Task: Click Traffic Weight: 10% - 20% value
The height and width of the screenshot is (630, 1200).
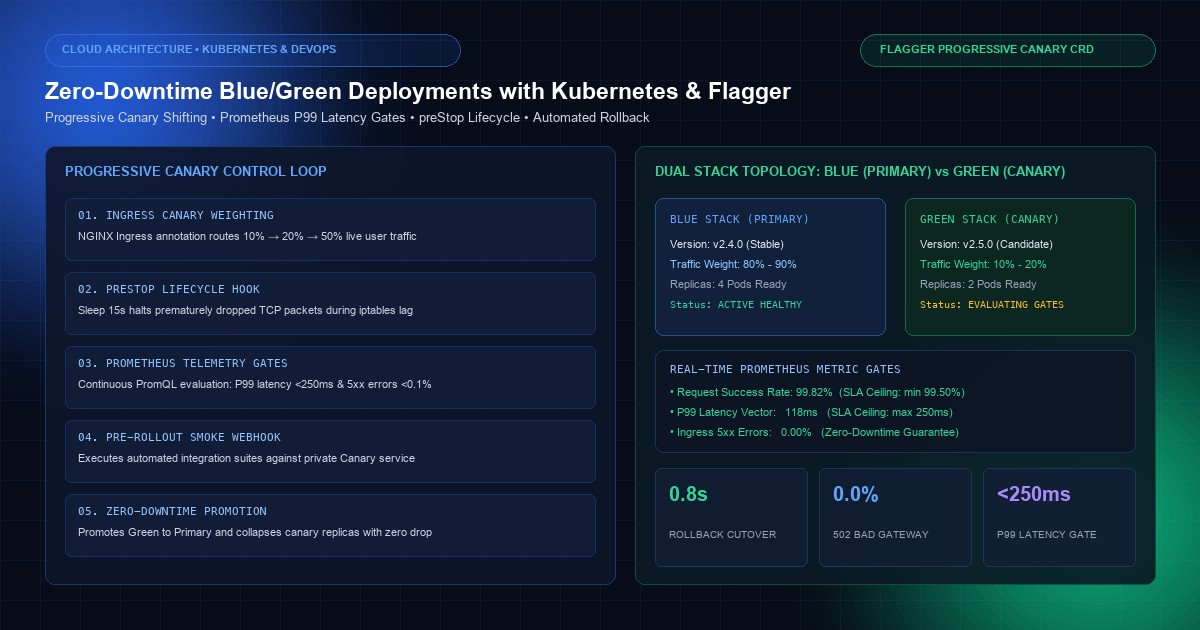Action: [983, 264]
